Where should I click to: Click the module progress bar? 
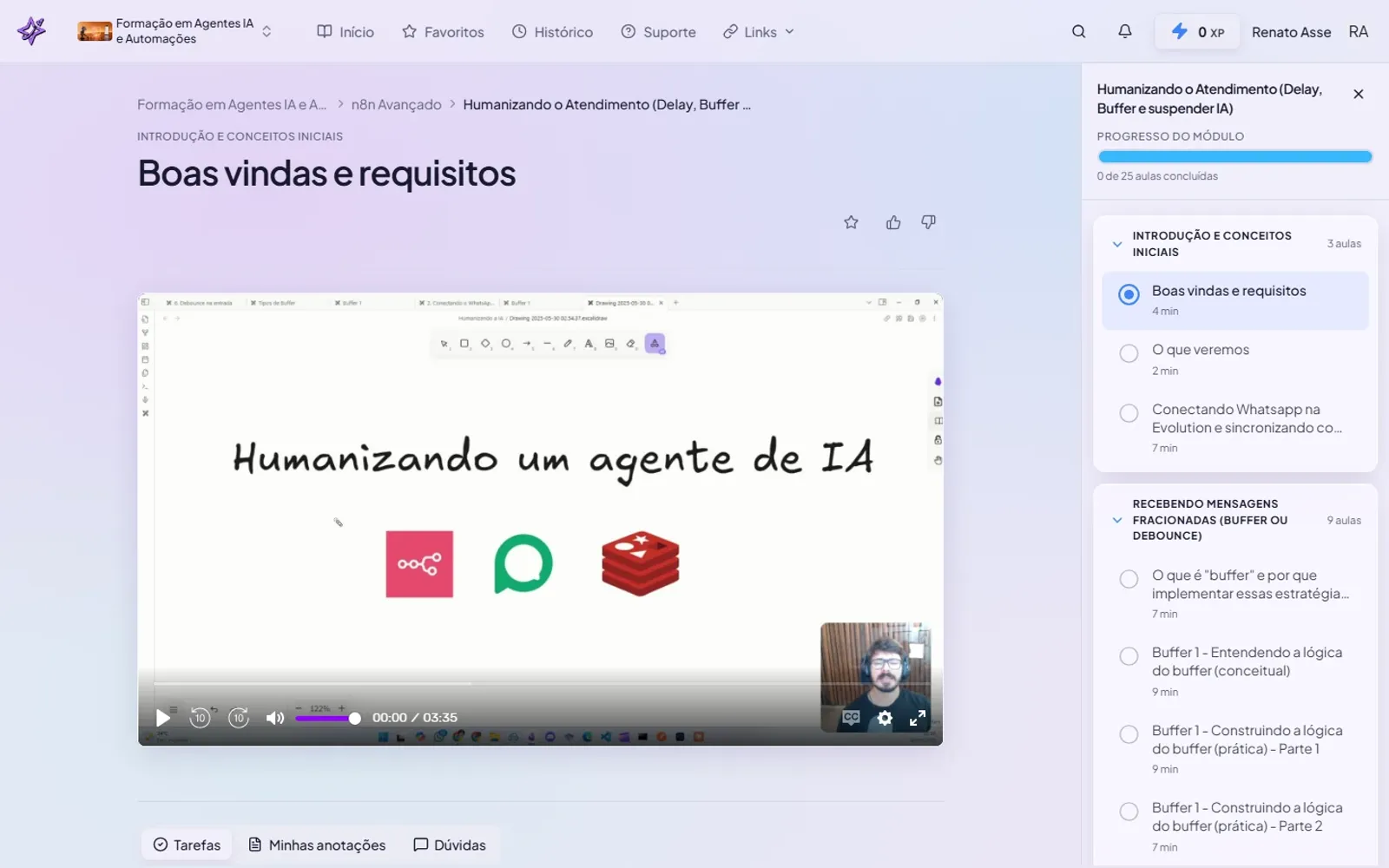tap(1234, 157)
